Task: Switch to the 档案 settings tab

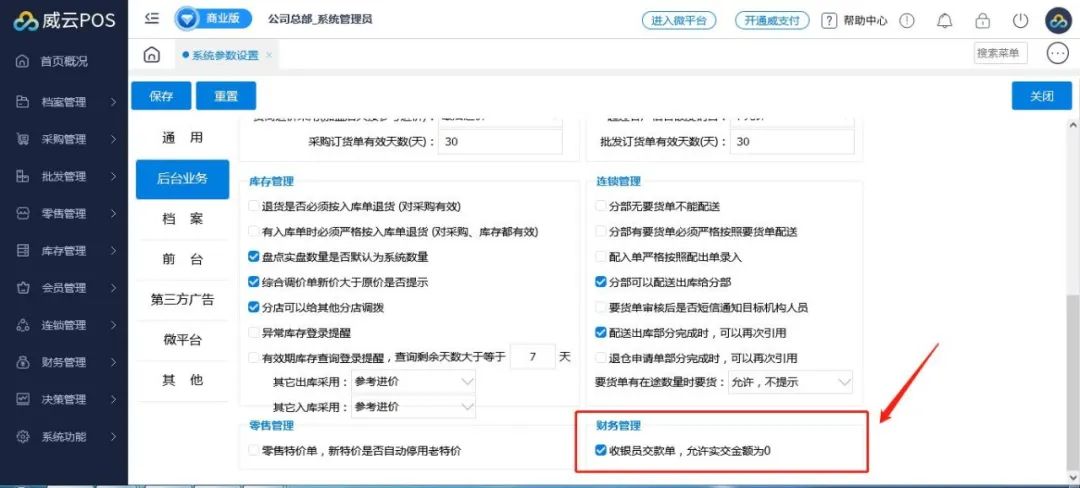Action: point(182,219)
